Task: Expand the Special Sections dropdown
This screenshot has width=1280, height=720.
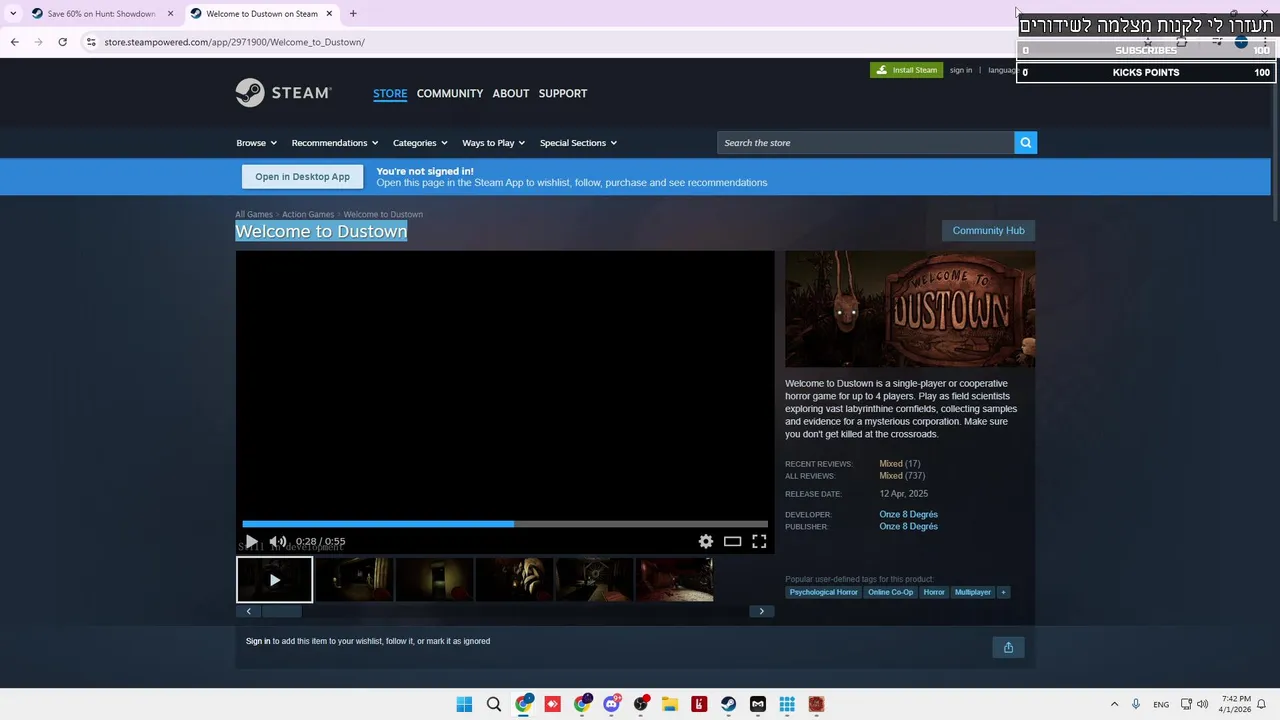Action: pos(578,143)
